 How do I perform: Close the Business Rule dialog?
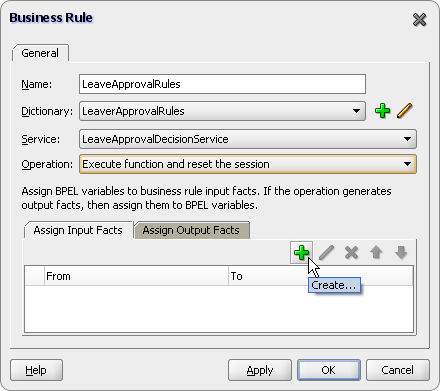(x=419, y=20)
